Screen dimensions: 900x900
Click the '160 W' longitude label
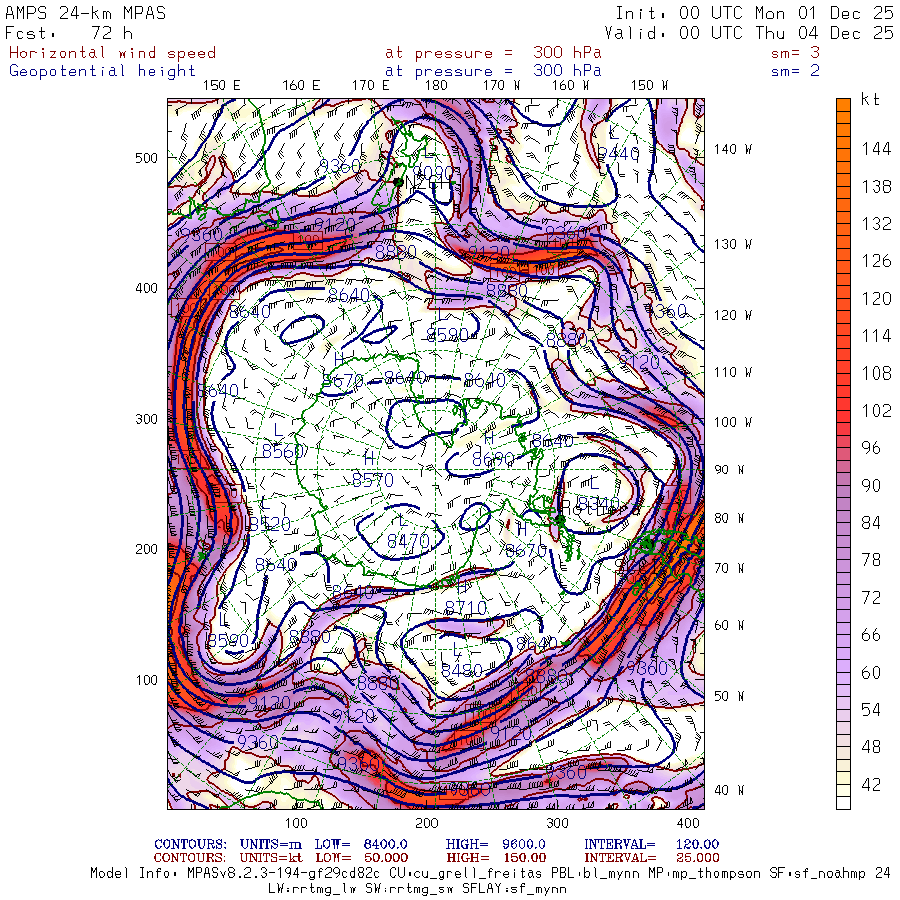[x=570, y=86]
